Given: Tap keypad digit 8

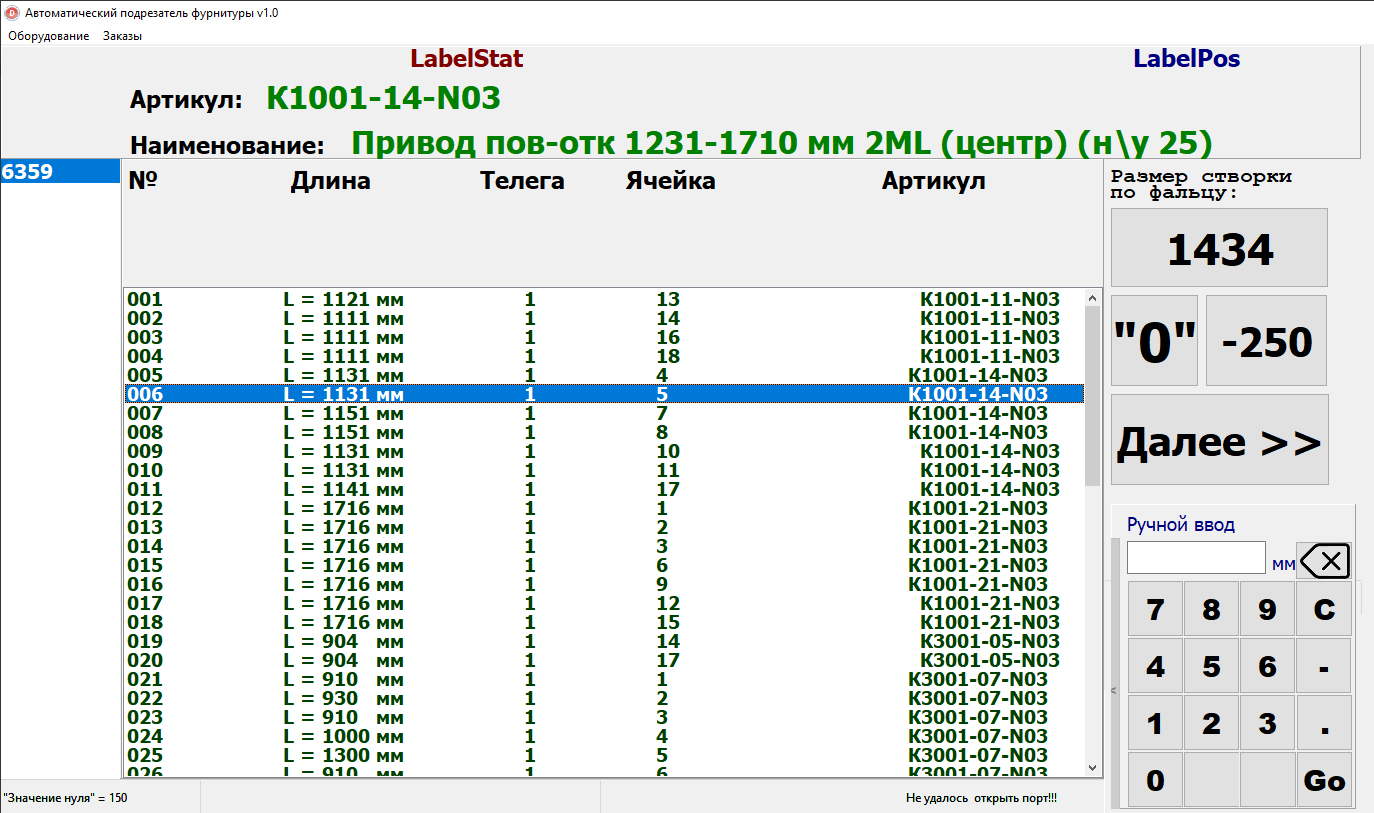Looking at the screenshot, I should coord(1211,609).
